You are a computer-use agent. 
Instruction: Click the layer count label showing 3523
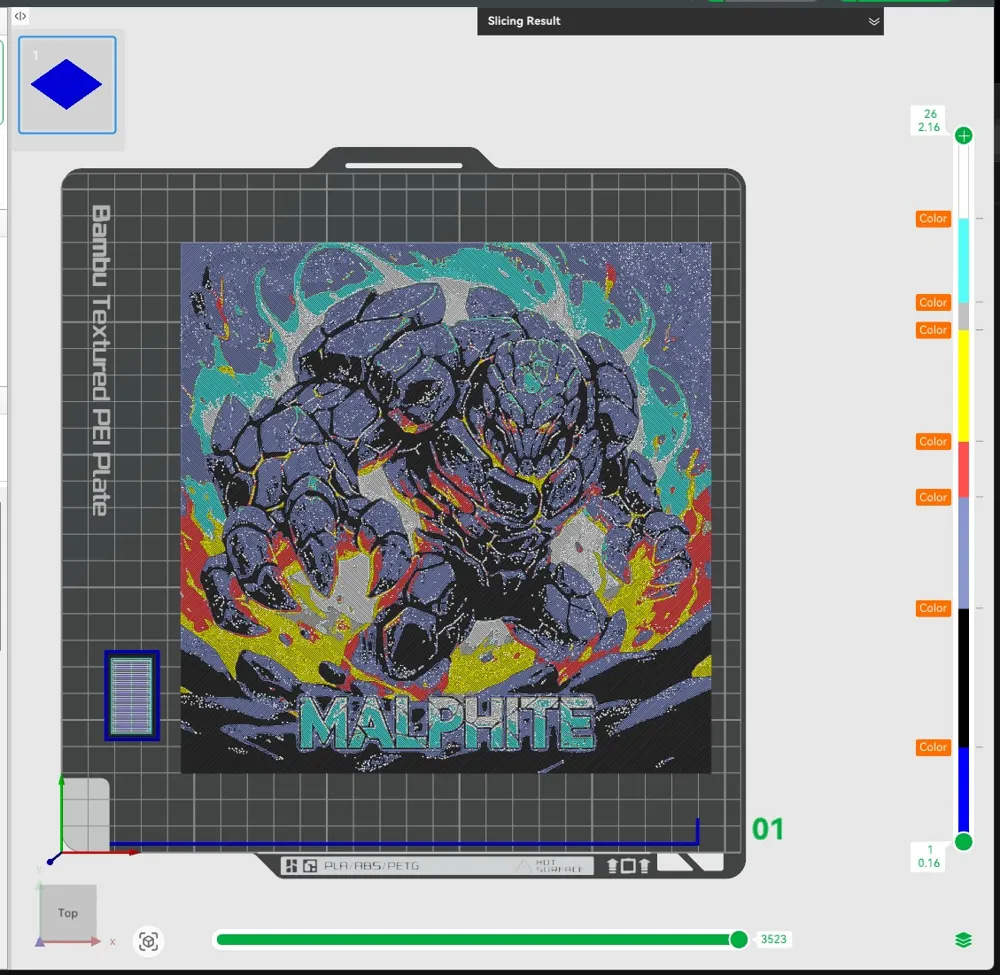[773, 939]
